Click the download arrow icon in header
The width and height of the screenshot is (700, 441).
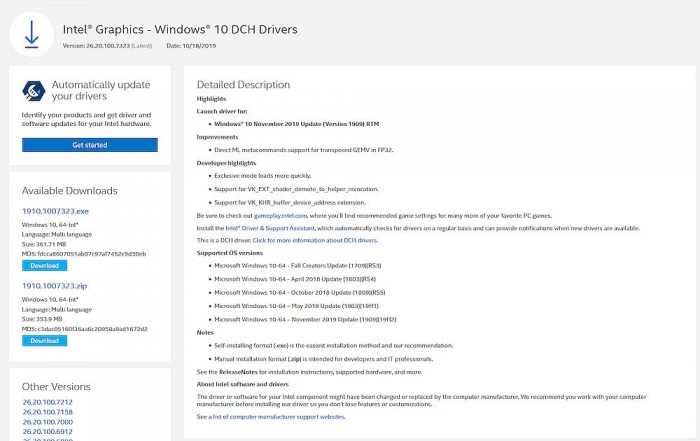32,34
